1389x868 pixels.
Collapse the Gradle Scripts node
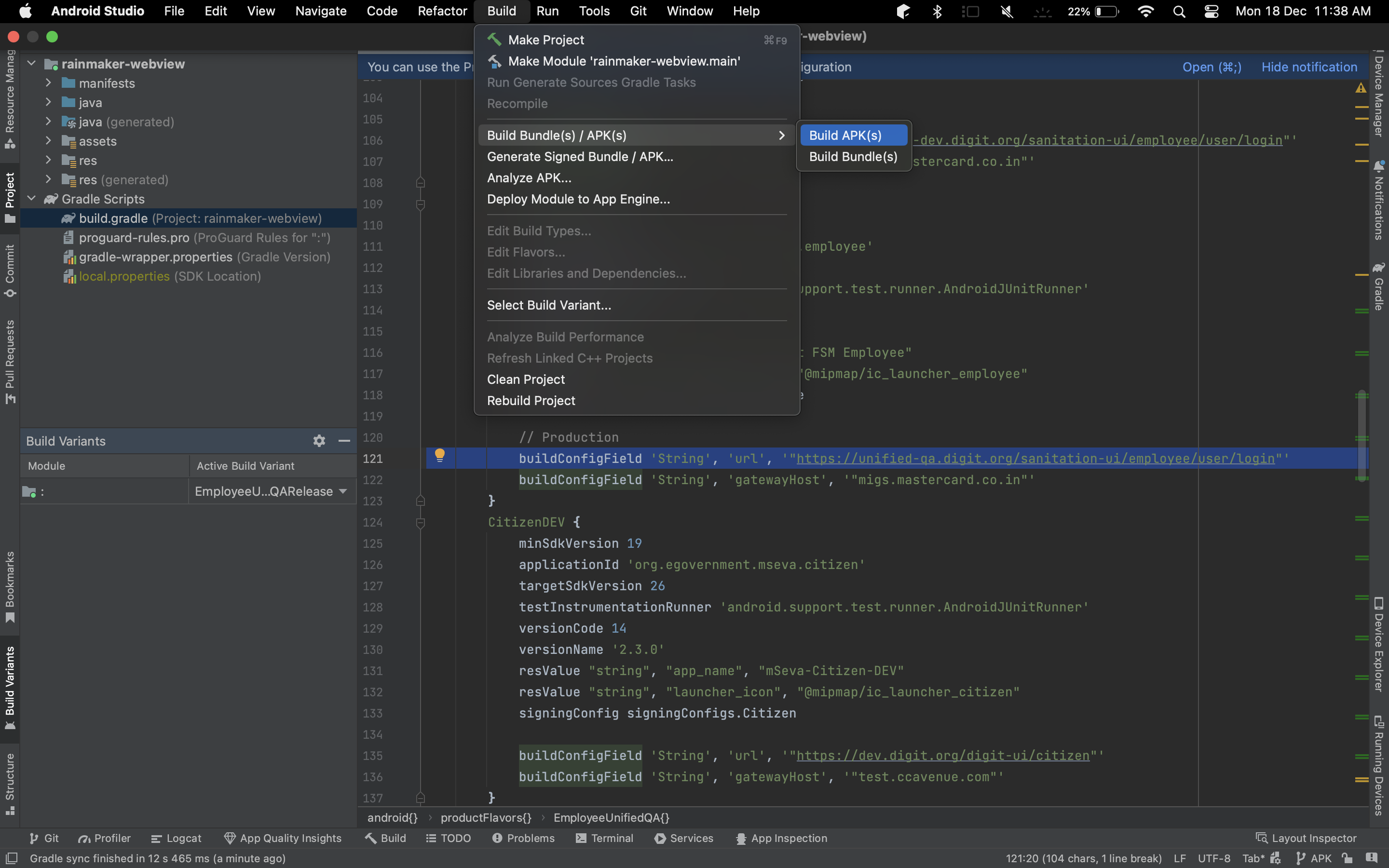point(31,199)
